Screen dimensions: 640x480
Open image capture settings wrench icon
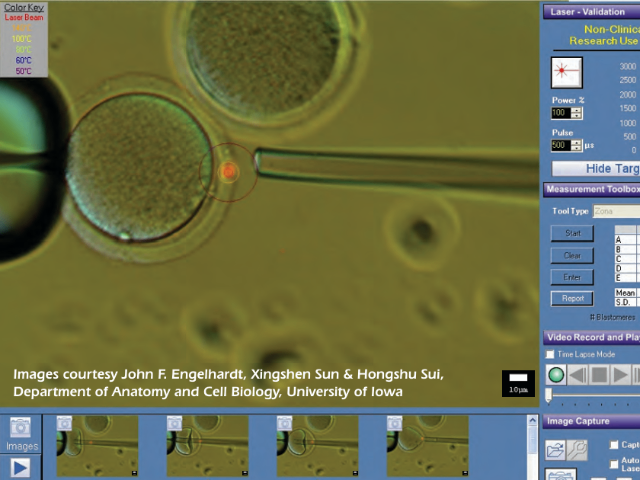(577, 450)
